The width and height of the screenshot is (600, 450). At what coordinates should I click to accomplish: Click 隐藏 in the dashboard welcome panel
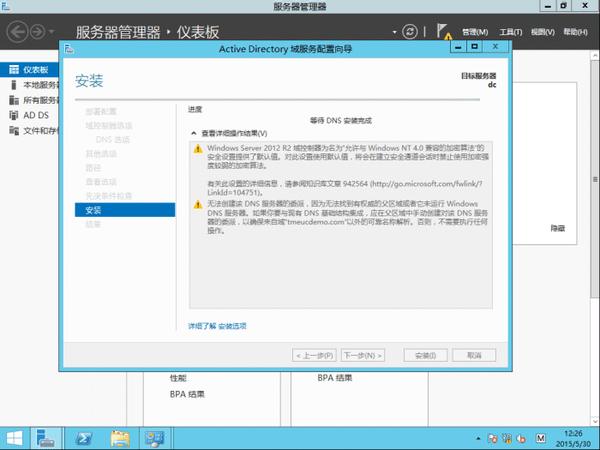(558, 228)
